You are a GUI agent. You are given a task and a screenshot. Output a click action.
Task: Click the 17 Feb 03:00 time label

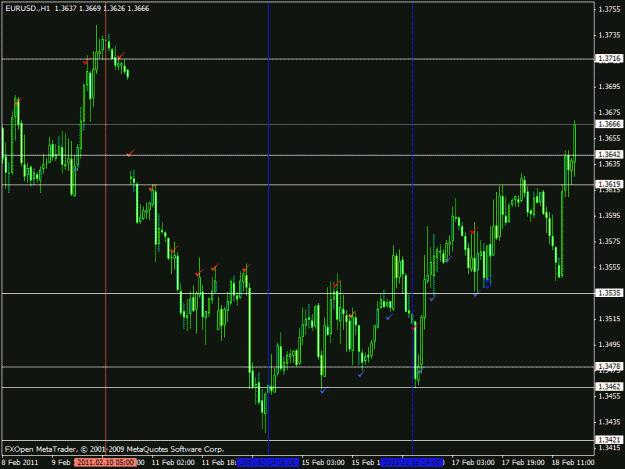473,462
